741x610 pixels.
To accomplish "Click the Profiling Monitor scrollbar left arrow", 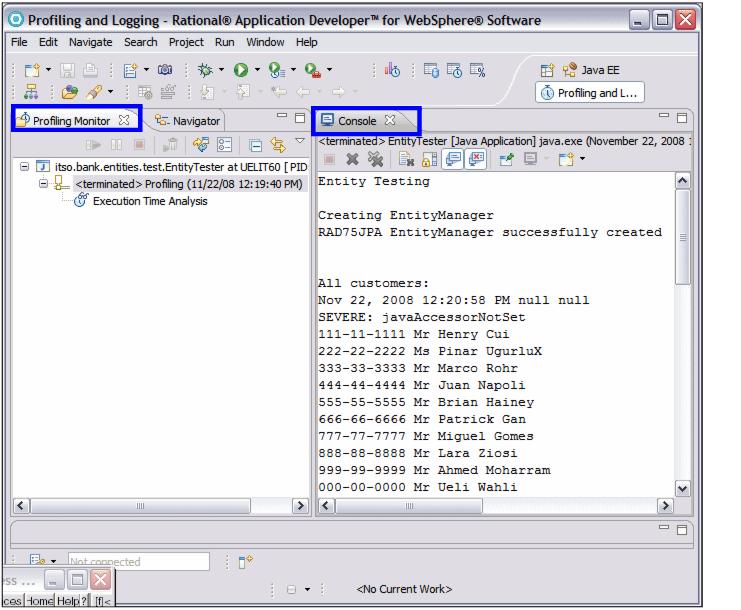I will coord(21,506).
